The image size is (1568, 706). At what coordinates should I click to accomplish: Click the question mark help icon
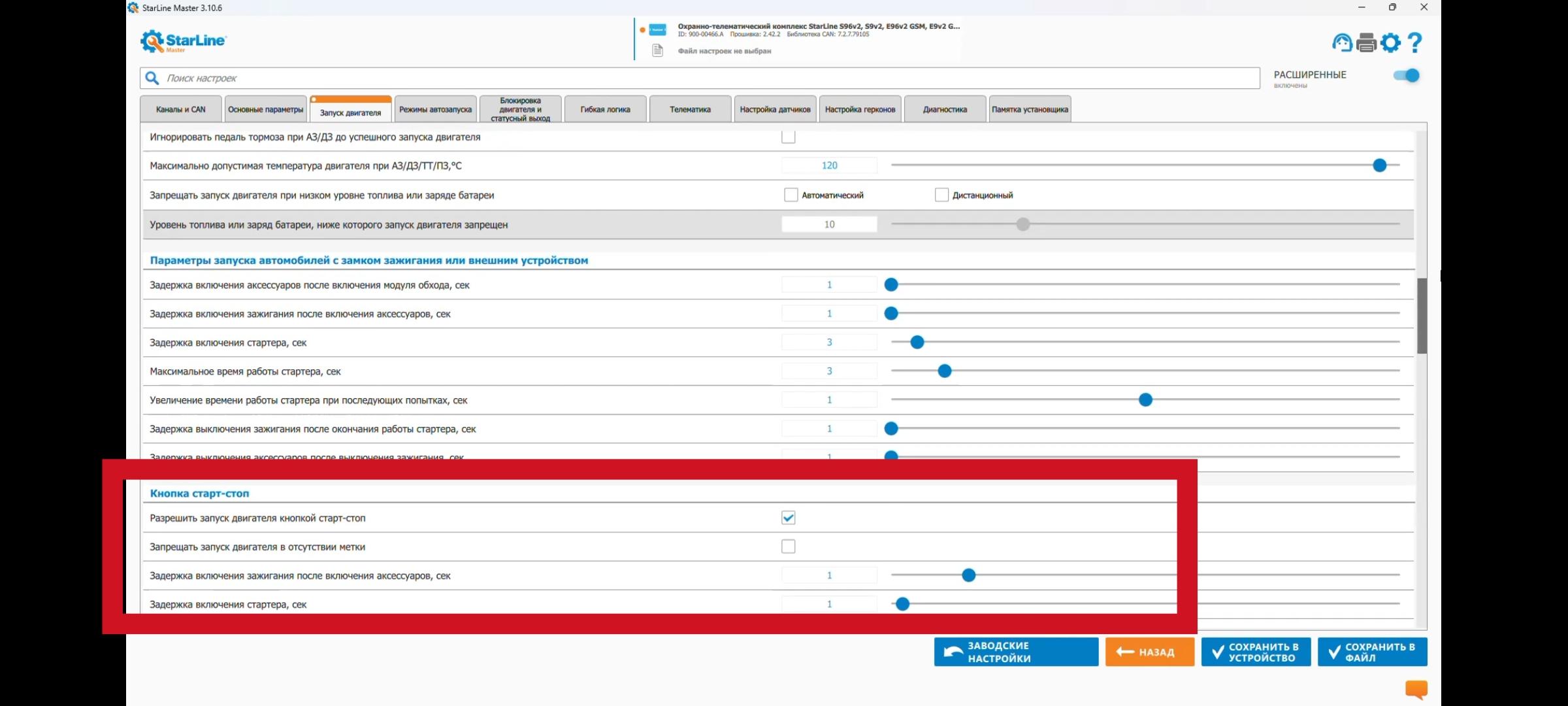tap(1415, 43)
